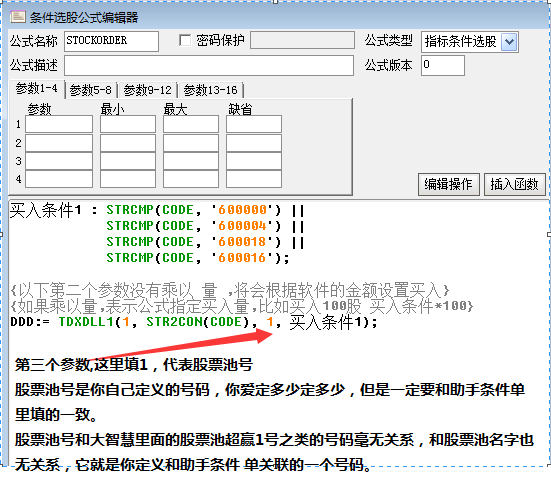551x490 pixels.
Task: Click the password input field beside 密码保护
Action: pos(302,40)
